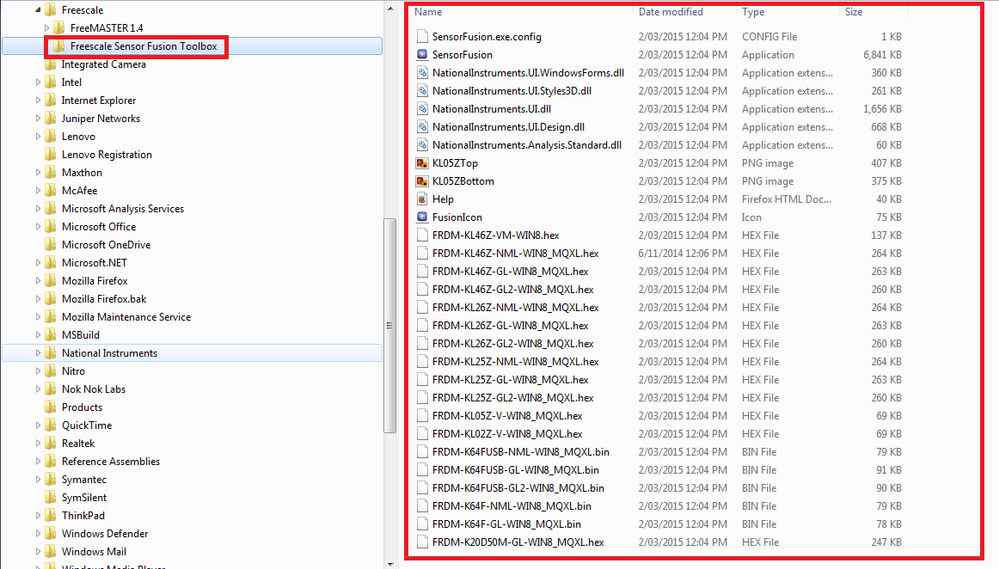
Task: Select file FRDM-KL02Z-V-WIN8_MQXL.hex
Action: [x=507, y=434]
